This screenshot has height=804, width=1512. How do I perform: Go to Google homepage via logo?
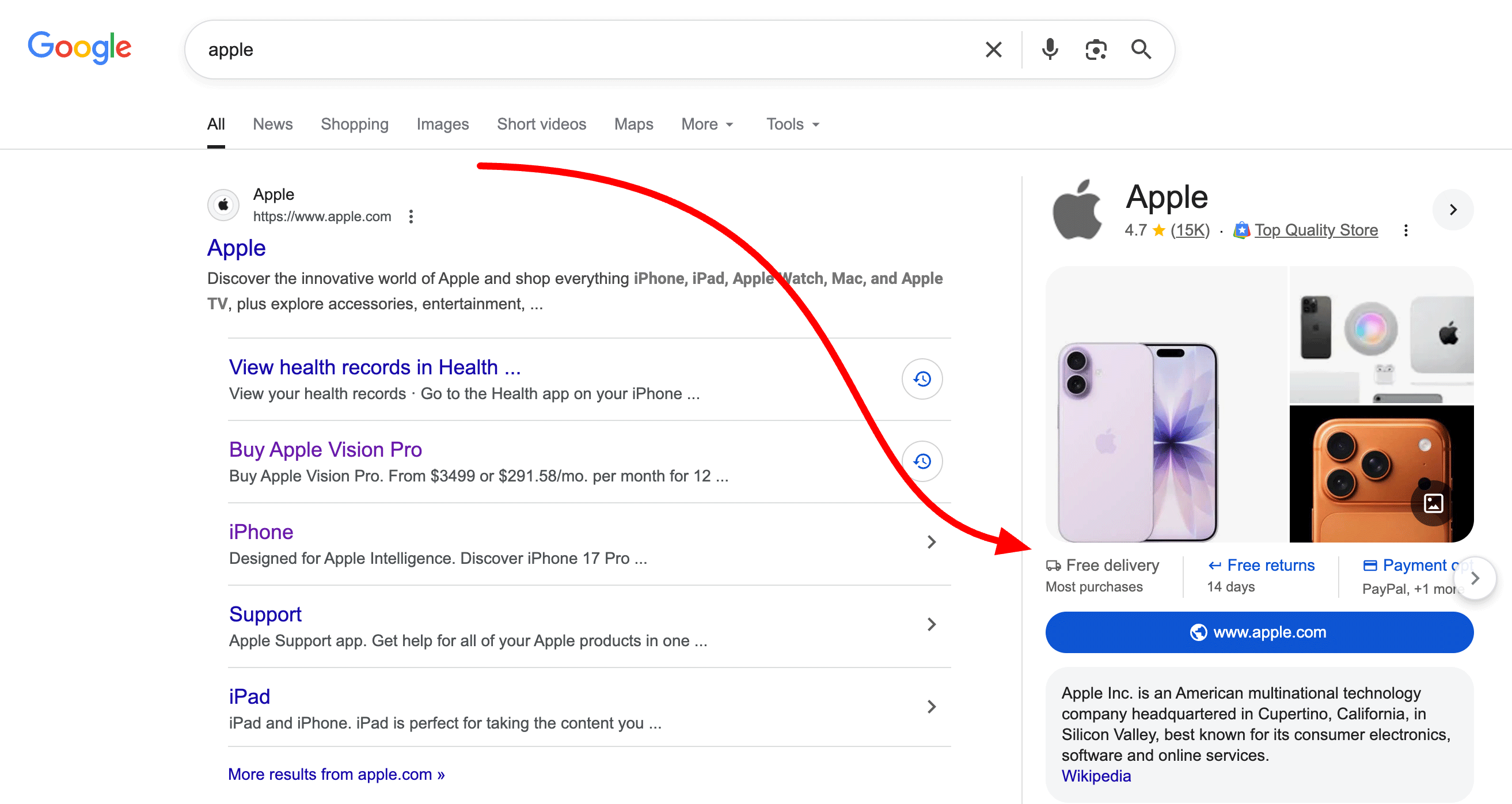(80, 47)
